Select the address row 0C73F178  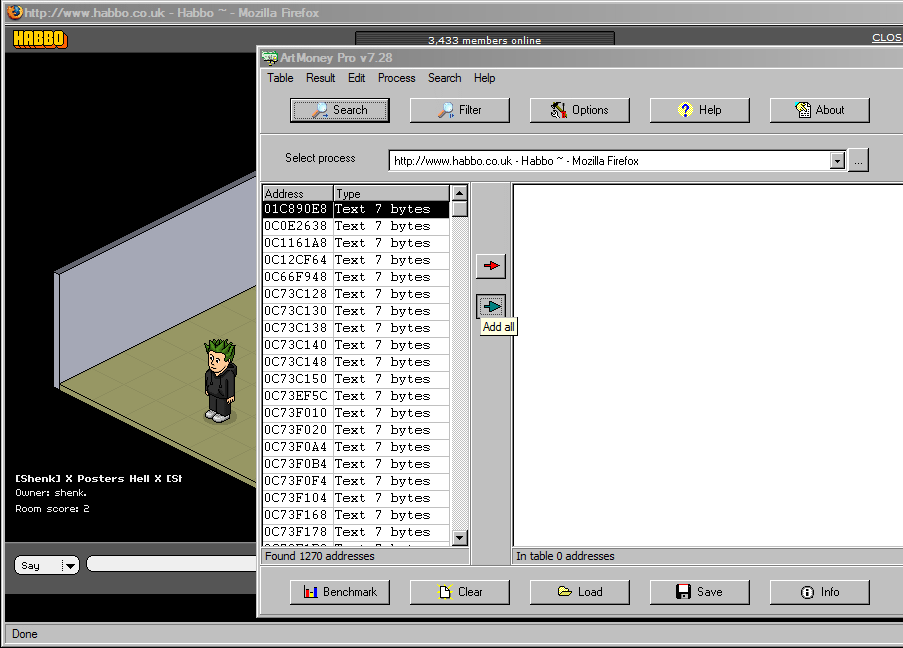[356, 532]
